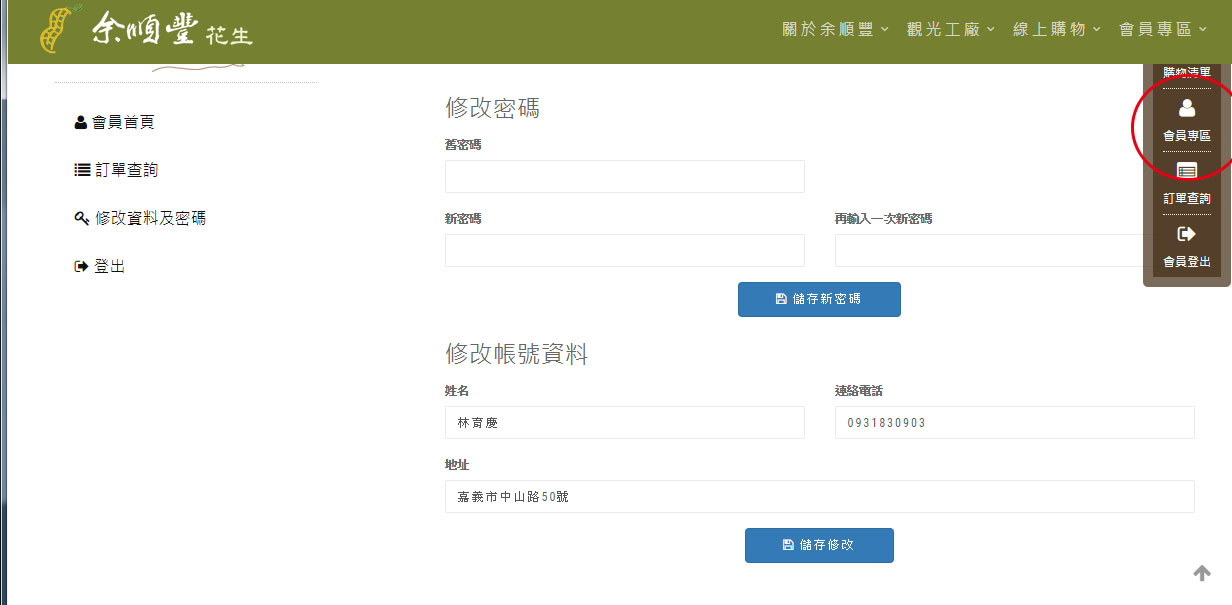Screen dimensions: 1232x605
Task: Click the logout icon beside 登出
Action: point(81,267)
